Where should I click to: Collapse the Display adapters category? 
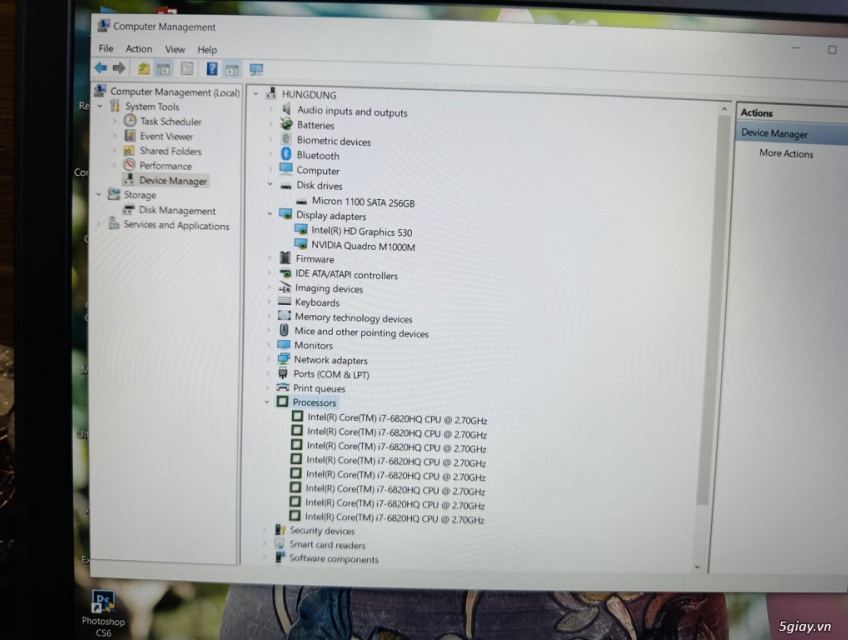270,215
